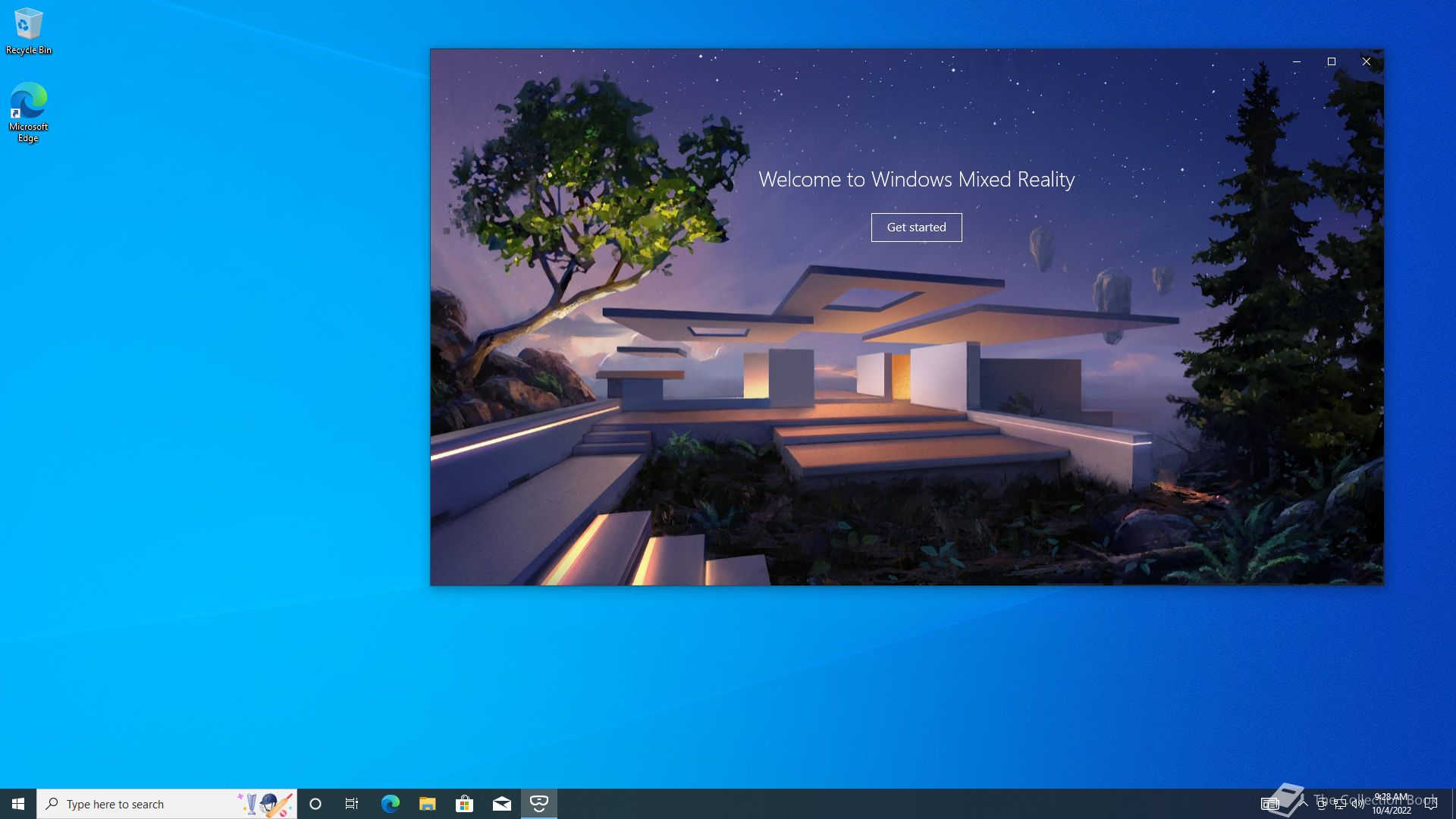1456x819 pixels.
Task: Minimize the Mixed Reality Portal window
Action: coord(1297,61)
